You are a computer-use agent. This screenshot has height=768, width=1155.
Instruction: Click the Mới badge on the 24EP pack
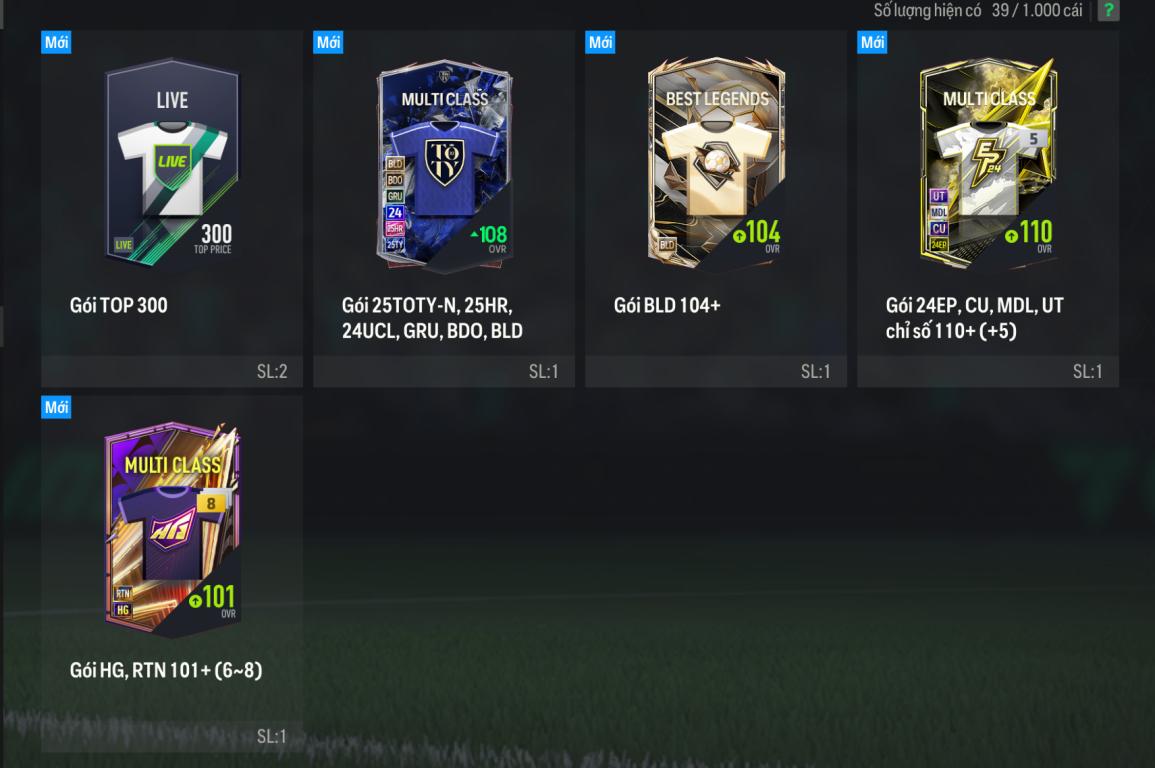[872, 42]
